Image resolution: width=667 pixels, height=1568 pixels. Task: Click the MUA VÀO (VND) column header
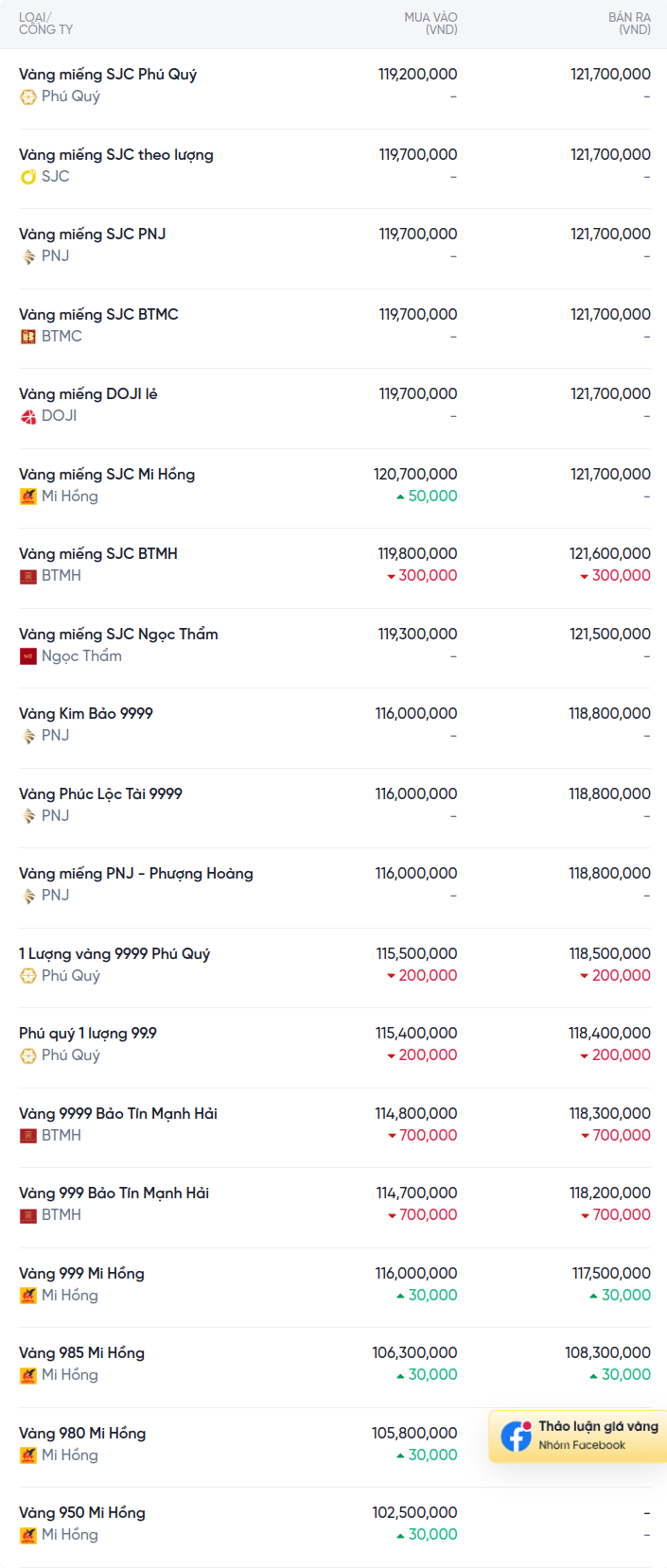pyautogui.click(x=430, y=24)
